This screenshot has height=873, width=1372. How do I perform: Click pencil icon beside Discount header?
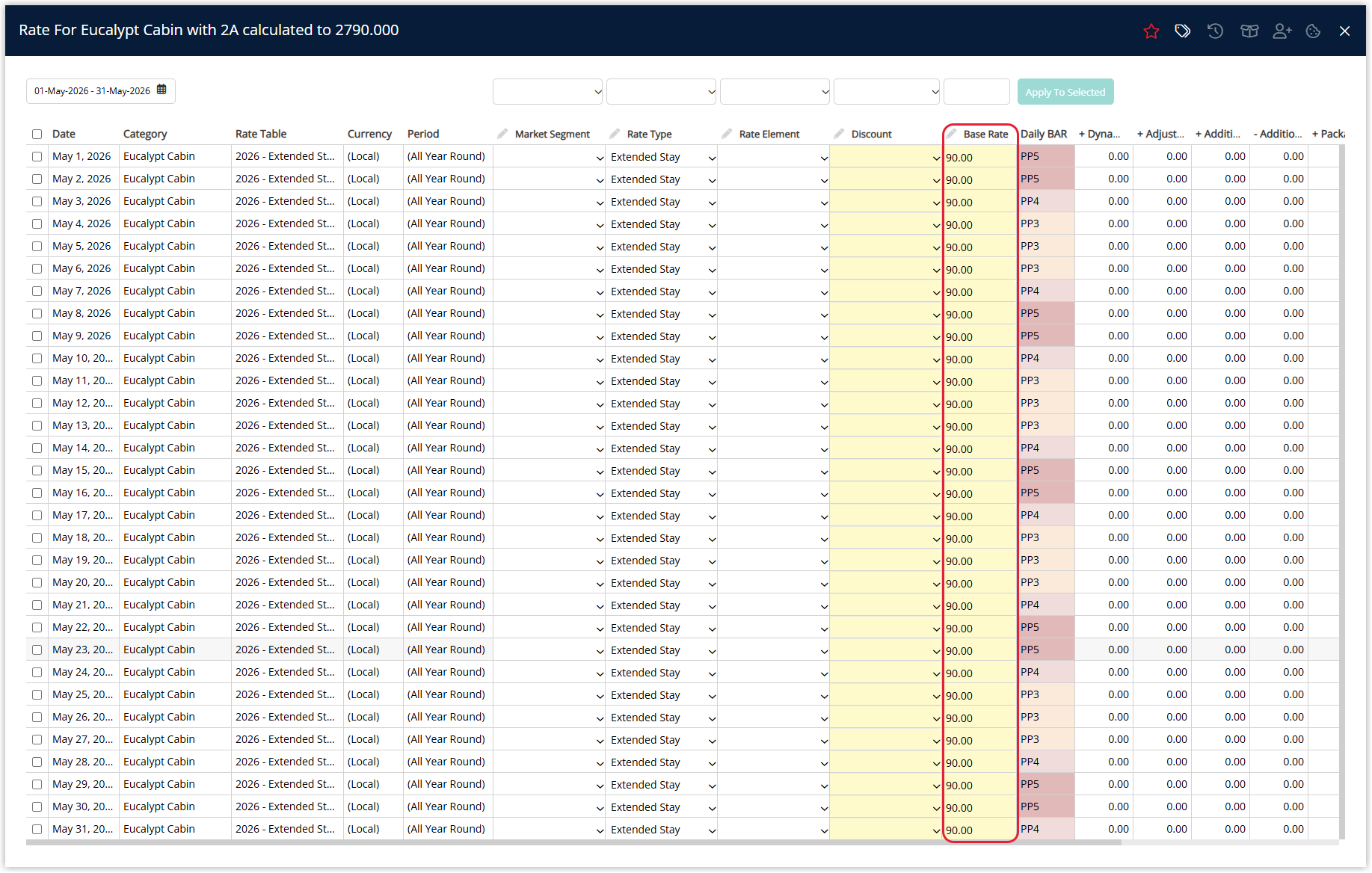point(839,134)
